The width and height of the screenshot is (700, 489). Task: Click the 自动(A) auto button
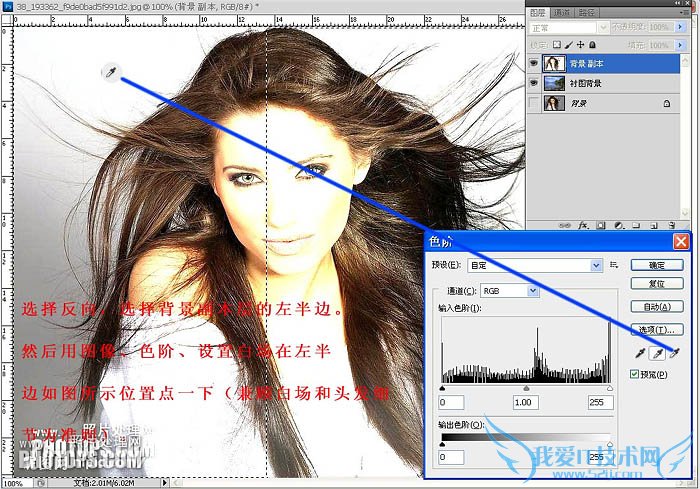coord(656,307)
